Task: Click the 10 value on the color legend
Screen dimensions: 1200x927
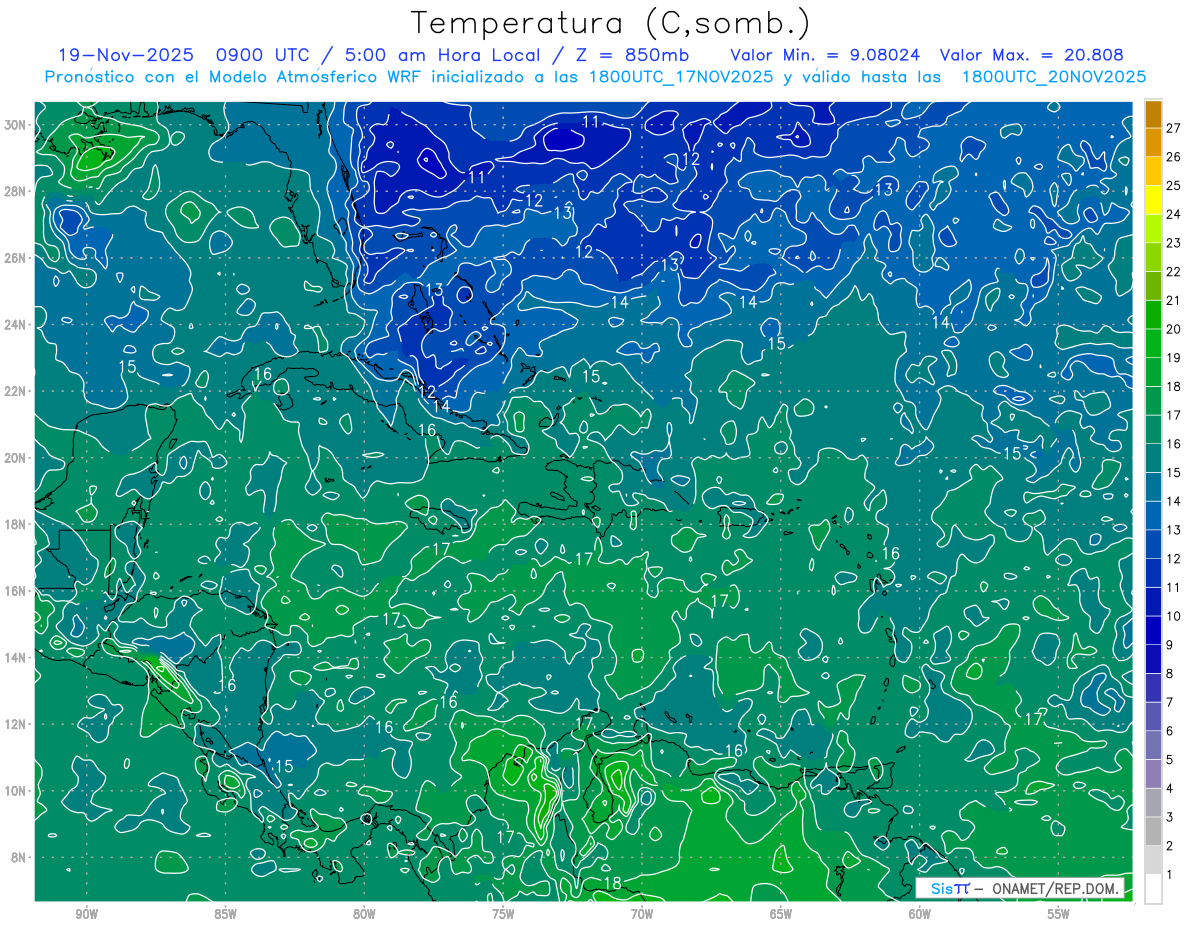Action: (1174, 616)
